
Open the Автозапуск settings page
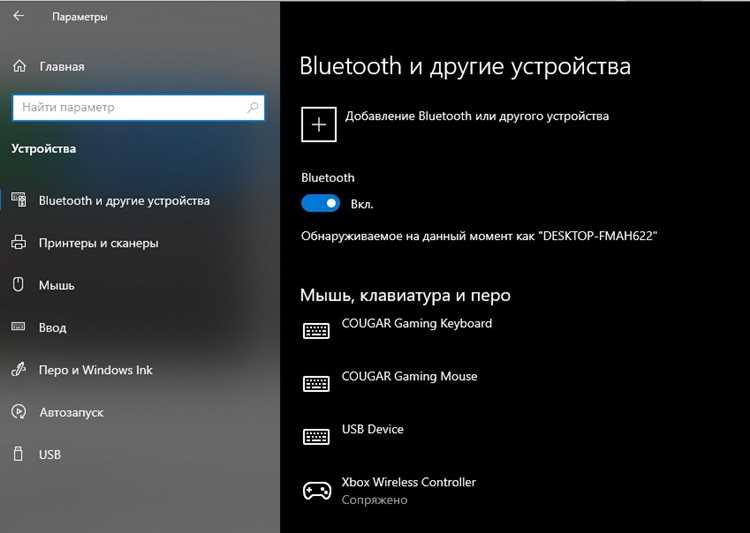(70, 412)
